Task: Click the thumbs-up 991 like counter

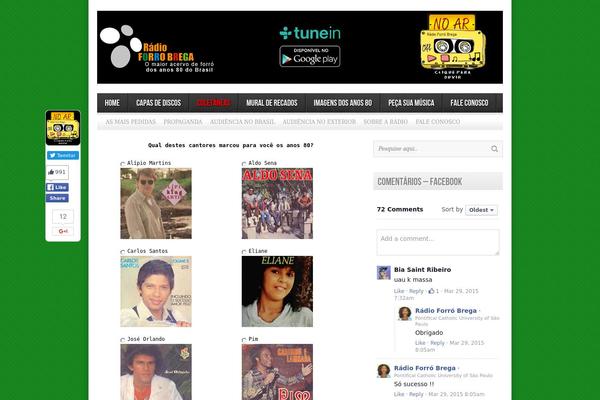Action: click(57, 172)
